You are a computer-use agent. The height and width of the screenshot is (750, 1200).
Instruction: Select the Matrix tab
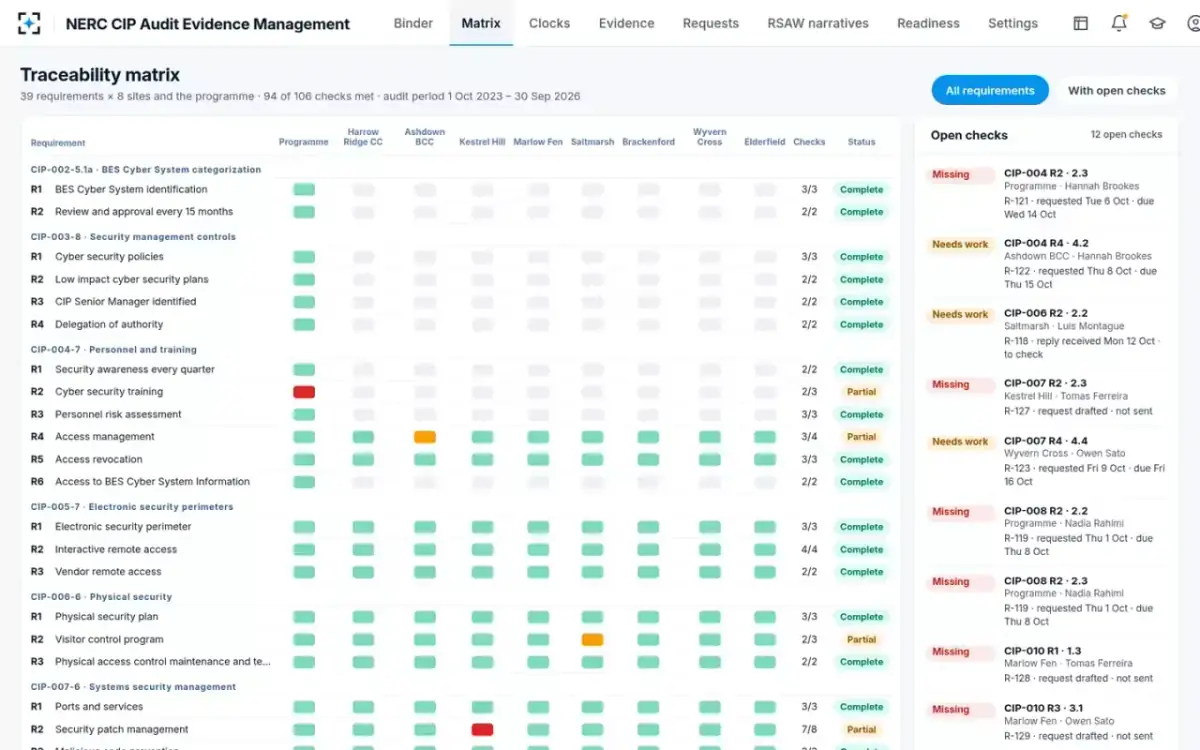point(481,23)
